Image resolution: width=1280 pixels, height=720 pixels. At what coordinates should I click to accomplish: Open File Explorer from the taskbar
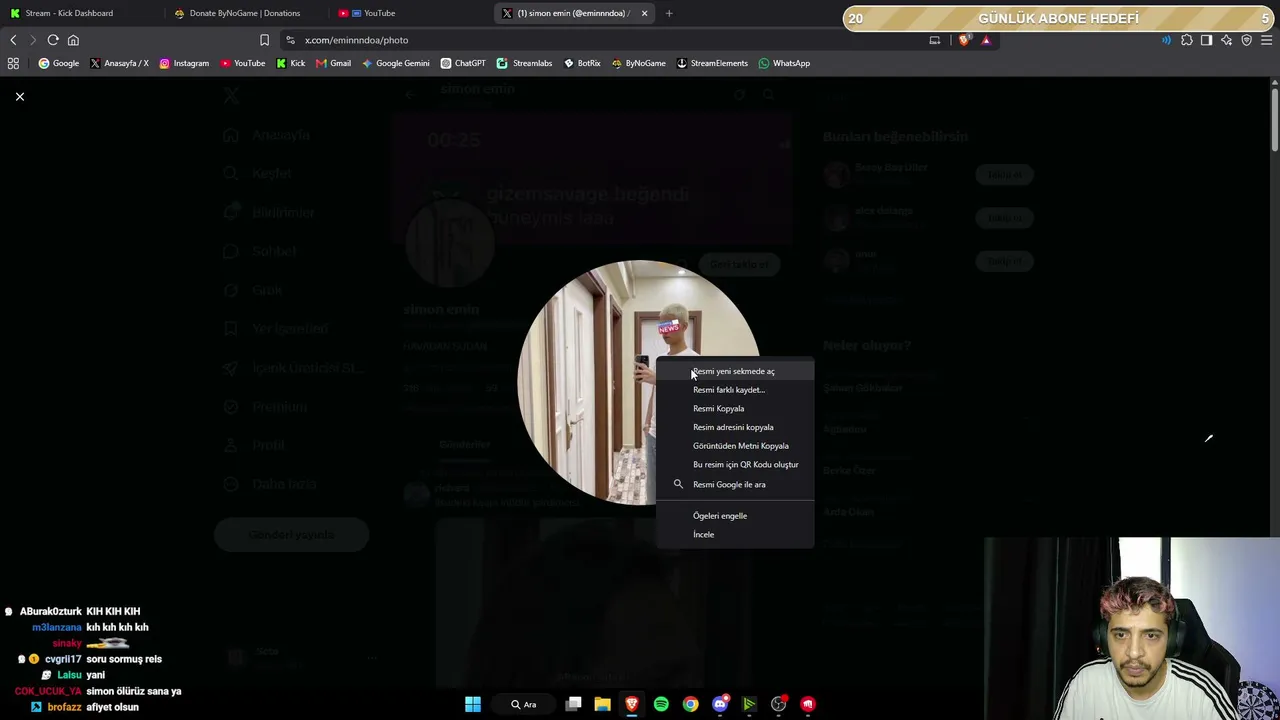602,704
